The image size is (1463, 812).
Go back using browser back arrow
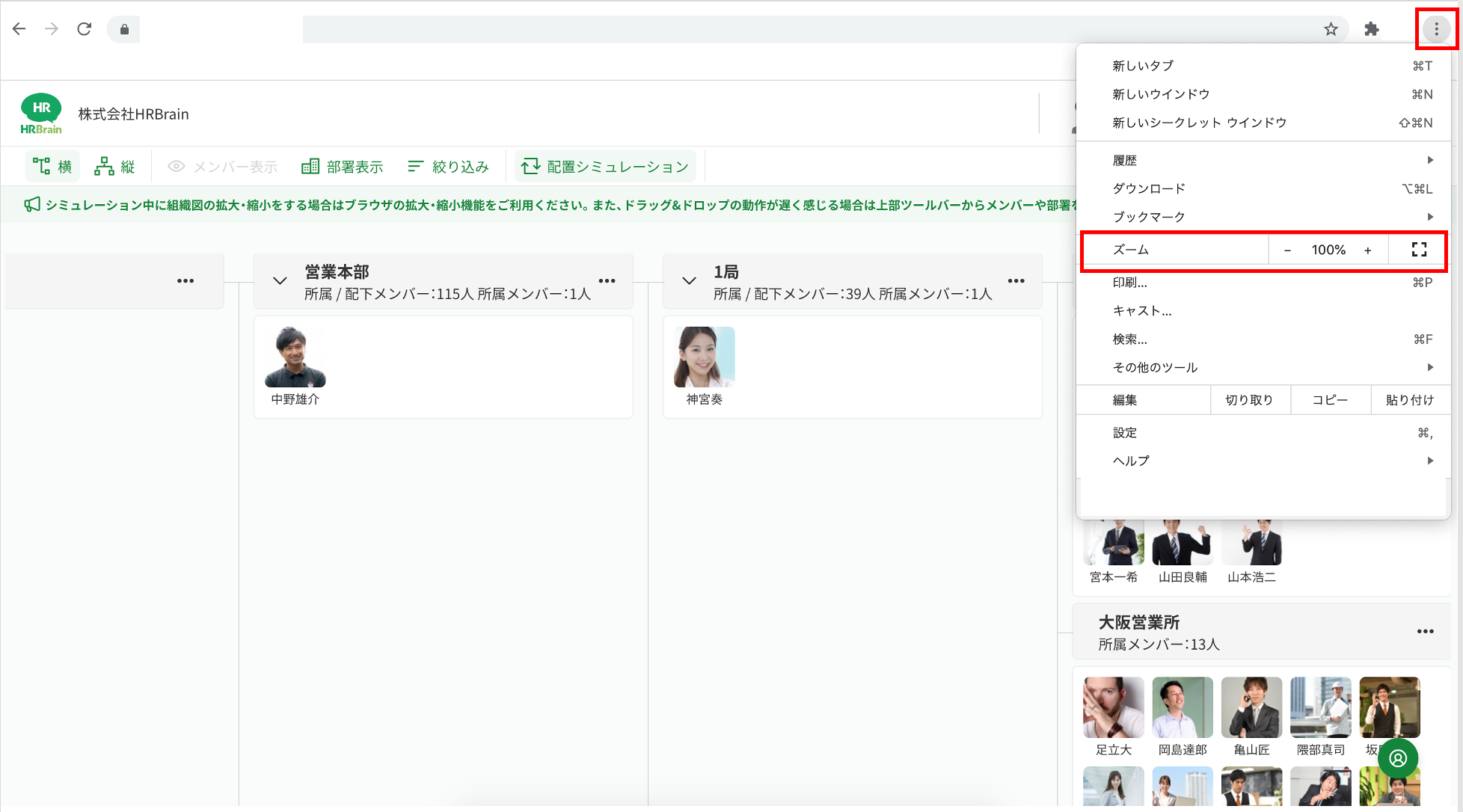pos(19,29)
